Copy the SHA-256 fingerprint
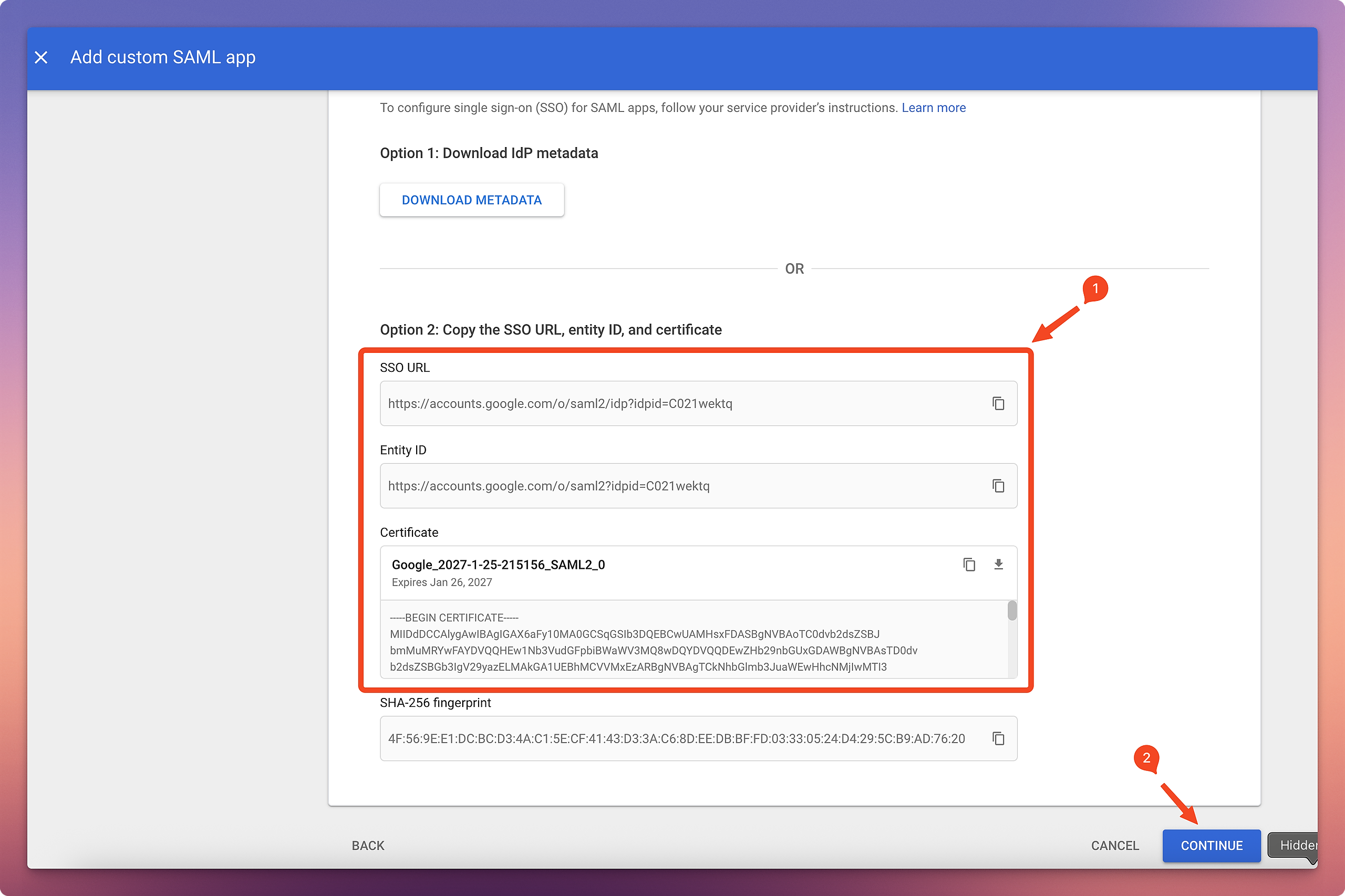The width and height of the screenshot is (1345, 896). tap(998, 738)
